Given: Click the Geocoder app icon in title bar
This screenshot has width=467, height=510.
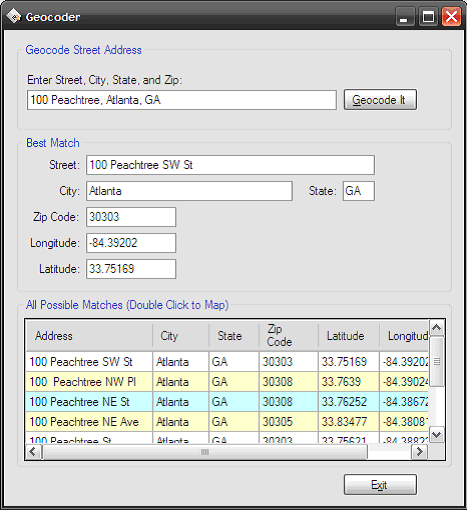Looking at the screenshot, I should point(13,16).
